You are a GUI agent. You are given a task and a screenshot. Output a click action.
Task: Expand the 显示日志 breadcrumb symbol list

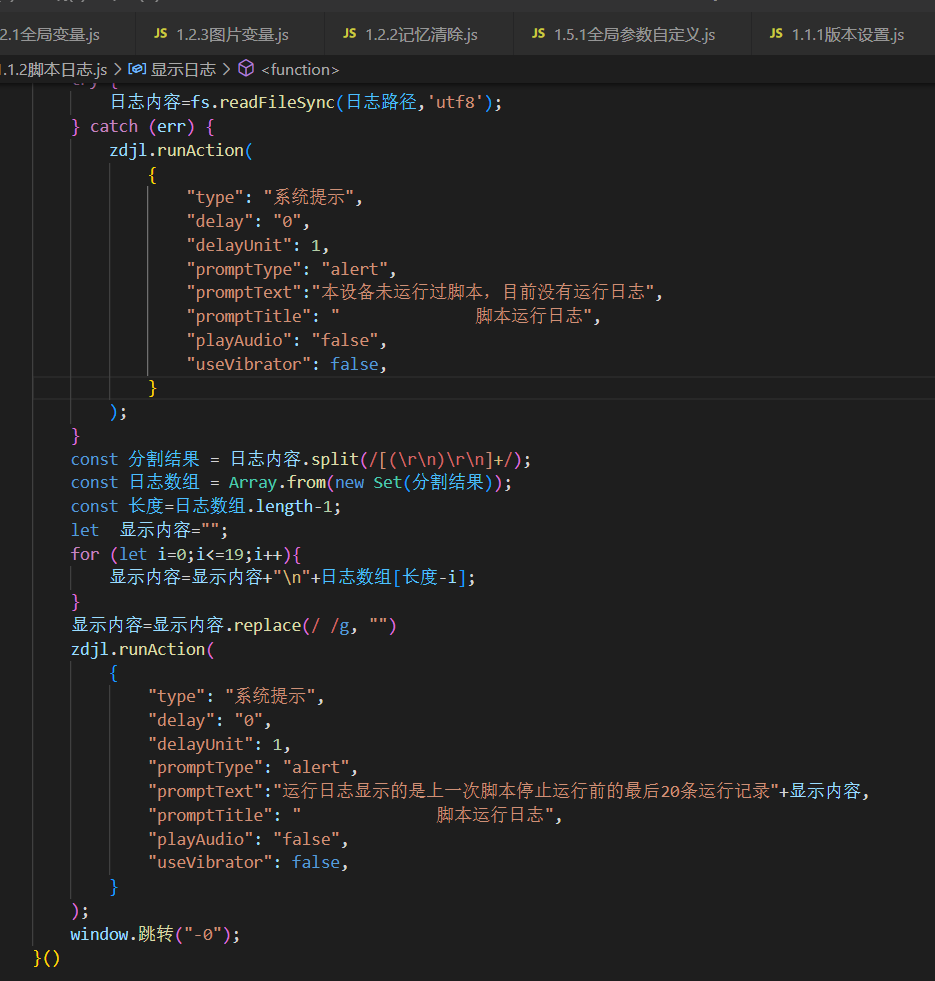pos(182,69)
